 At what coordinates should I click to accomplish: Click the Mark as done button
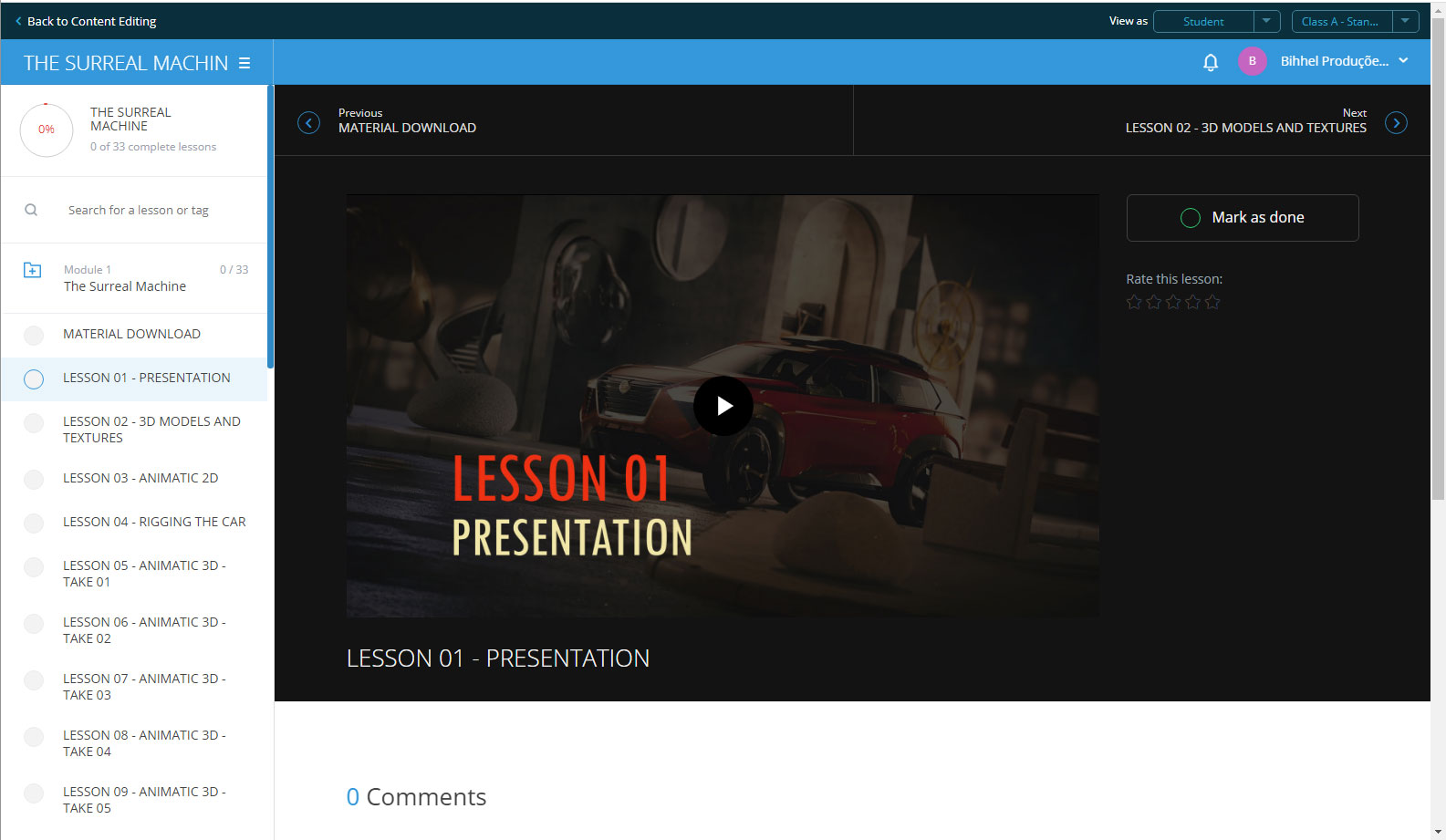point(1243,218)
